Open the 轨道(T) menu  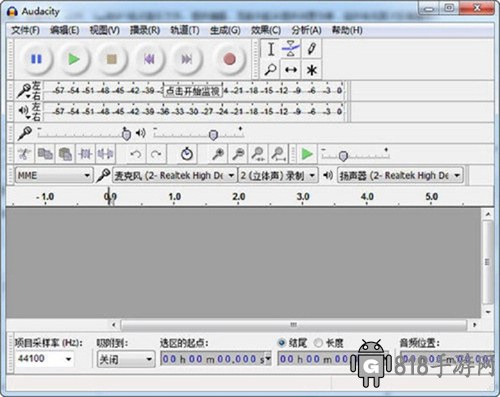pos(185,30)
